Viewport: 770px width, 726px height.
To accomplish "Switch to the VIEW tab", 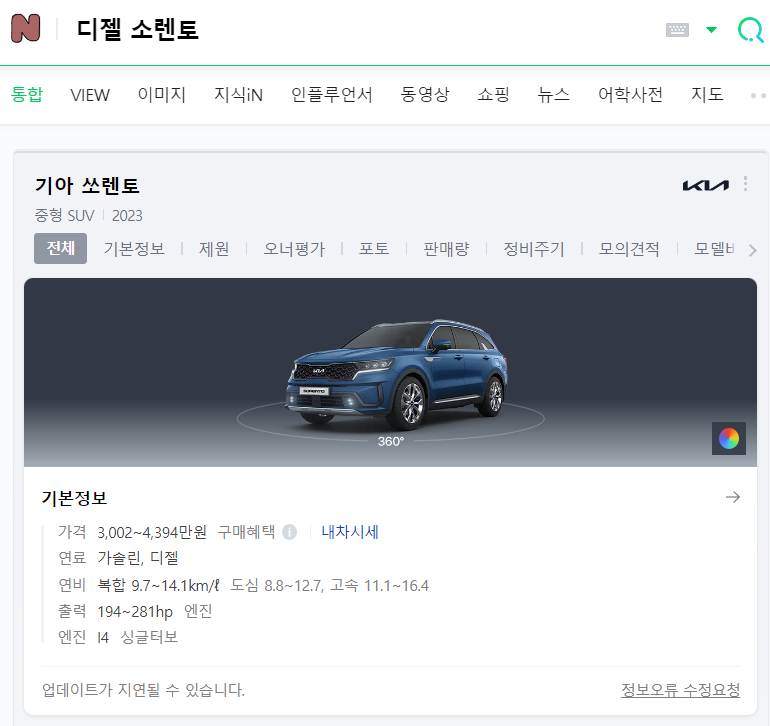I will point(90,95).
